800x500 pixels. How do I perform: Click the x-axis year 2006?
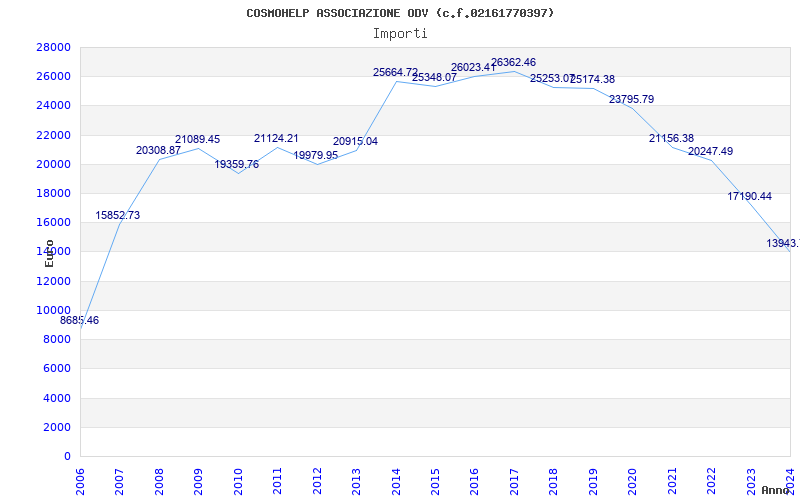point(80,480)
